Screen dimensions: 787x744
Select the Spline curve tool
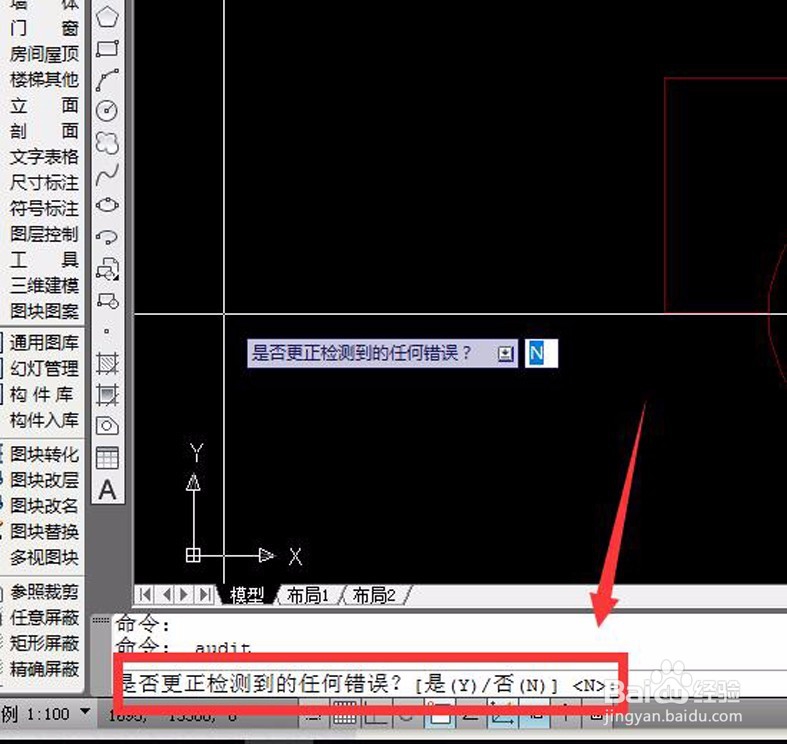pos(107,174)
